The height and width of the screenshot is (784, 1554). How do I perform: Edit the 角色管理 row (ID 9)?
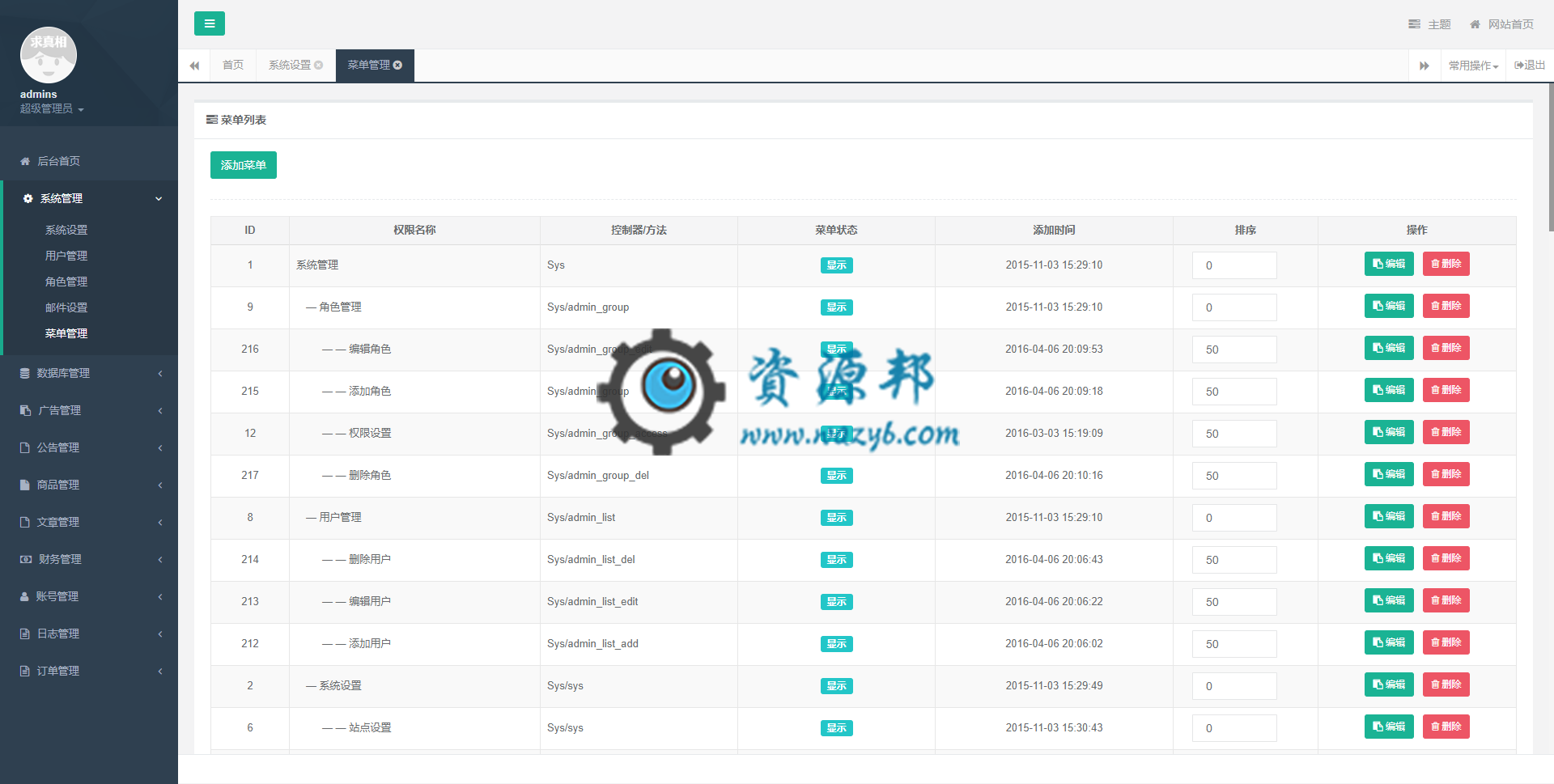click(1389, 306)
